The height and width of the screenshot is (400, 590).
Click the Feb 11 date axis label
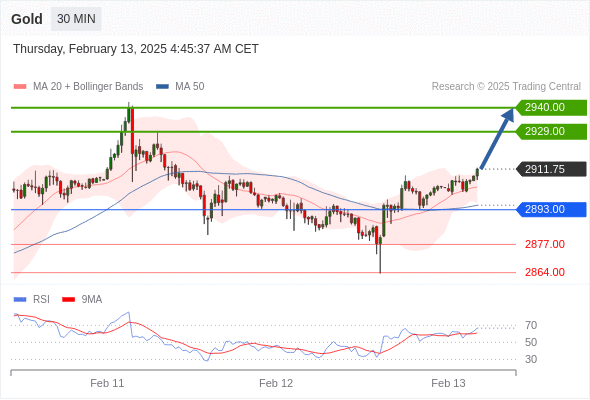point(107,383)
